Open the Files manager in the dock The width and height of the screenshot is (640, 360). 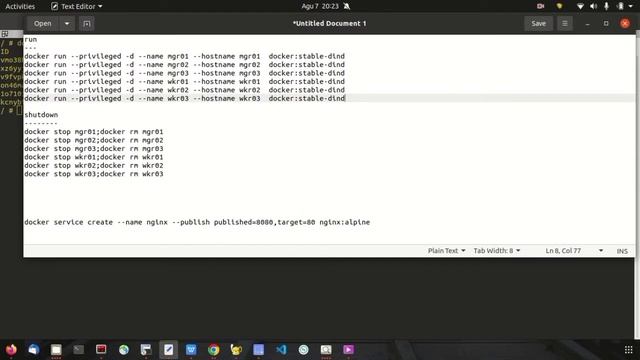(x=56, y=350)
